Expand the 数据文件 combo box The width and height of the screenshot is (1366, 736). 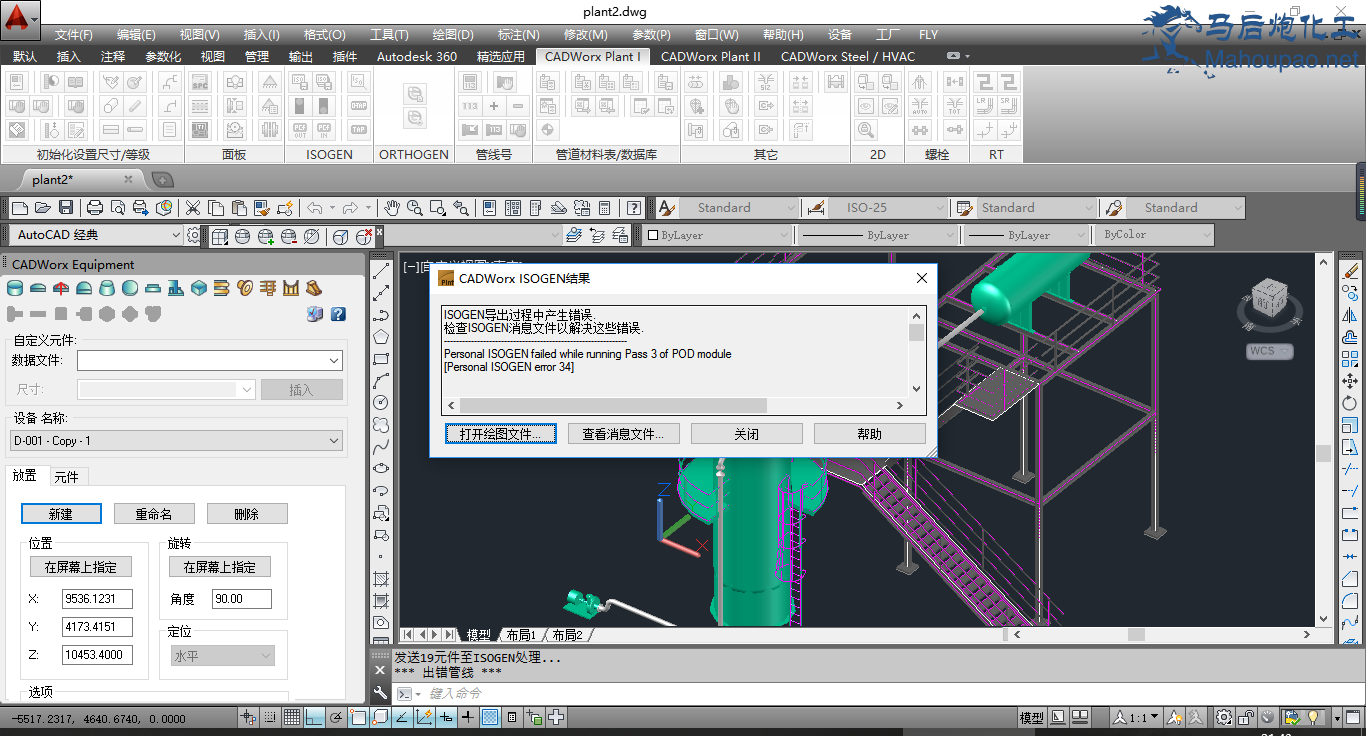tap(210, 360)
